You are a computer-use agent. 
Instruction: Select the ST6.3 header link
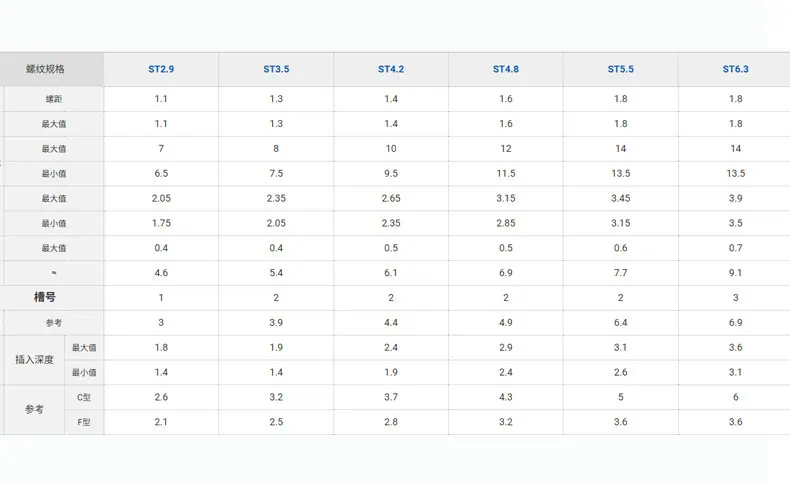[736, 69]
